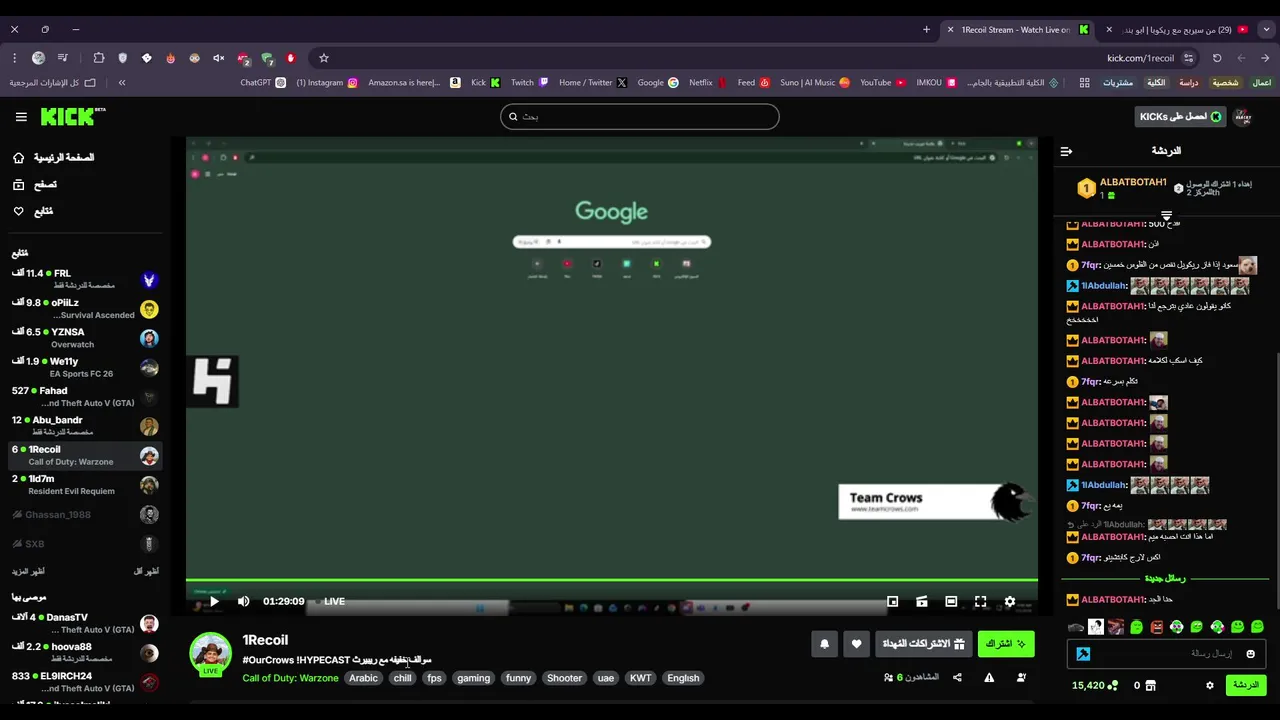
Task: Click the Kick search box
Action: coord(640,116)
